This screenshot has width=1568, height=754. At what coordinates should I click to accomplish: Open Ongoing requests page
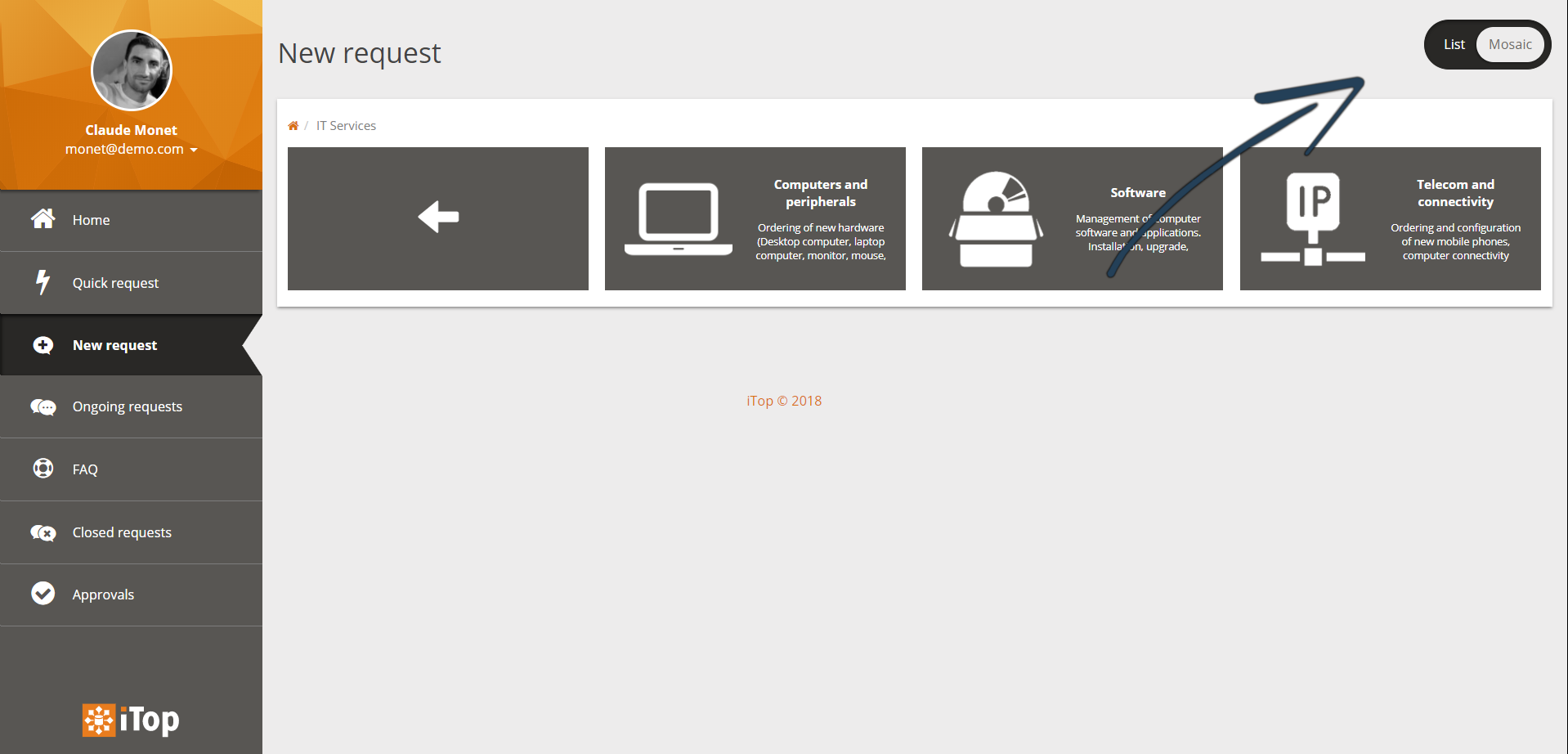coord(131,406)
